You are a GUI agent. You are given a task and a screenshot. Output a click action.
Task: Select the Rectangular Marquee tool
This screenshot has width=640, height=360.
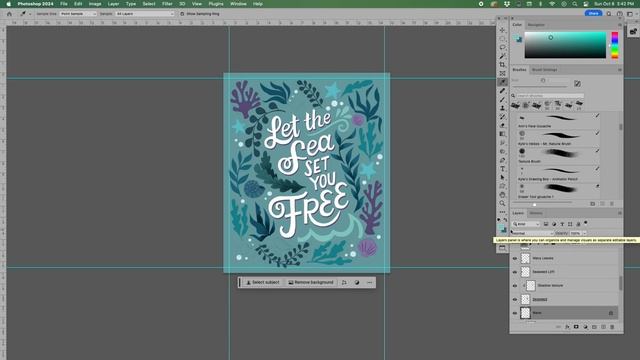[502, 39]
